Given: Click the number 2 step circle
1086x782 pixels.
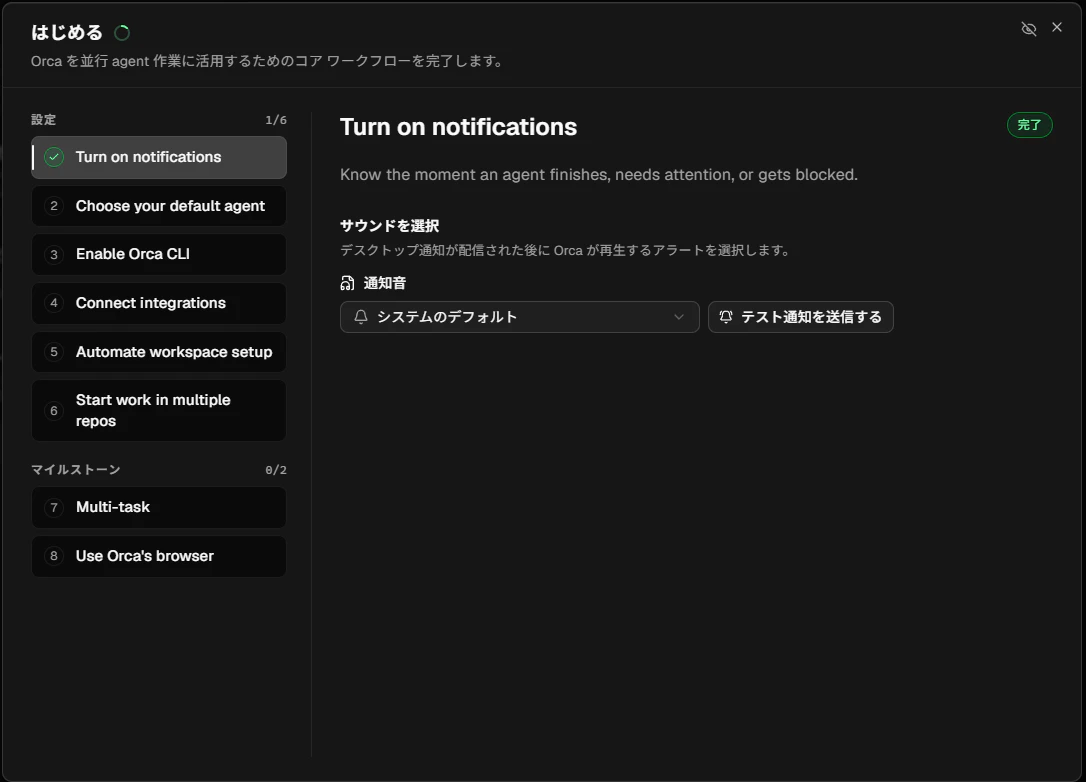Looking at the screenshot, I should (54, 206).
